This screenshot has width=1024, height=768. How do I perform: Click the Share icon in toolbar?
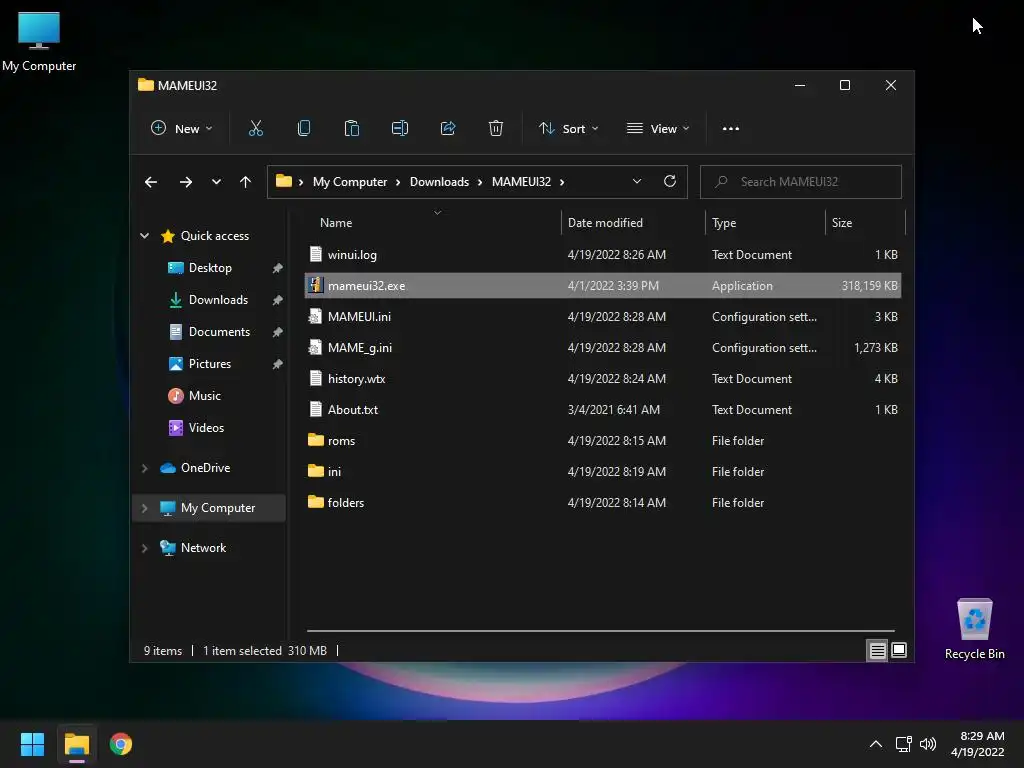(x=448, y=129)
